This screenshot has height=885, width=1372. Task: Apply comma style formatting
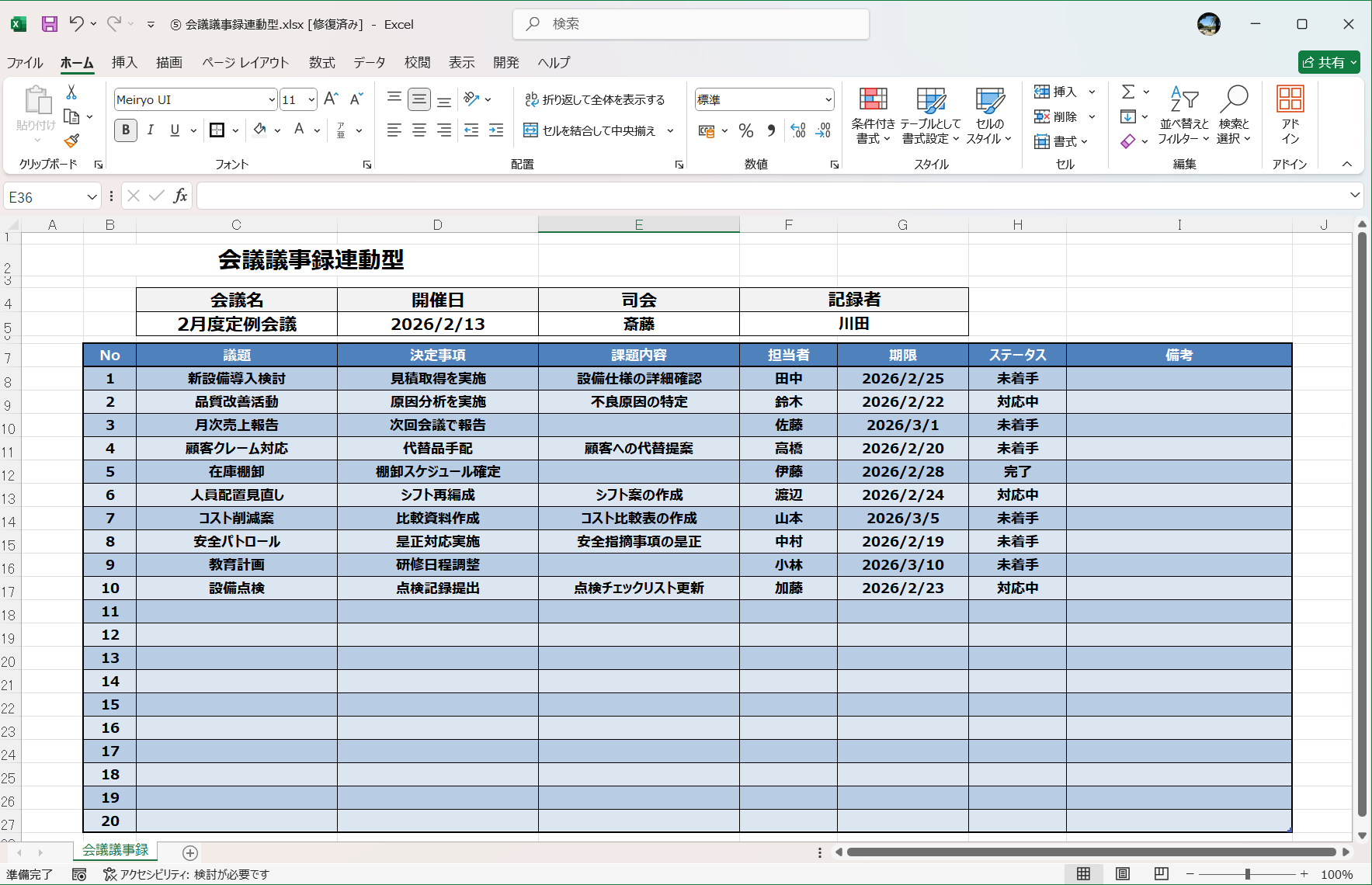(x=770, y=130)
